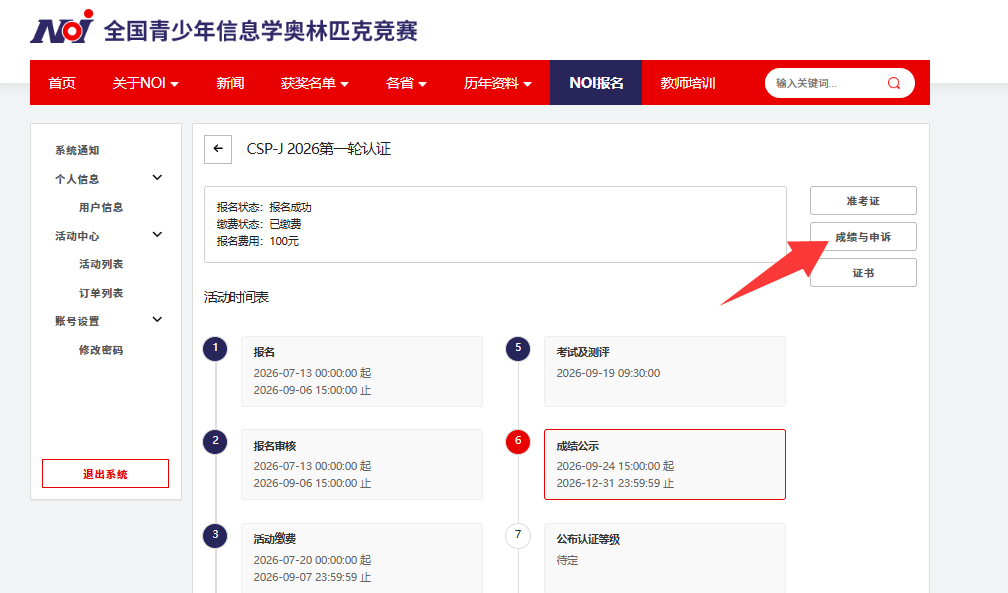Screen dimensions: 1008x593
Task: Click the date 2026-12-31 23:59:59 止
Action: (x=615, y=483)
